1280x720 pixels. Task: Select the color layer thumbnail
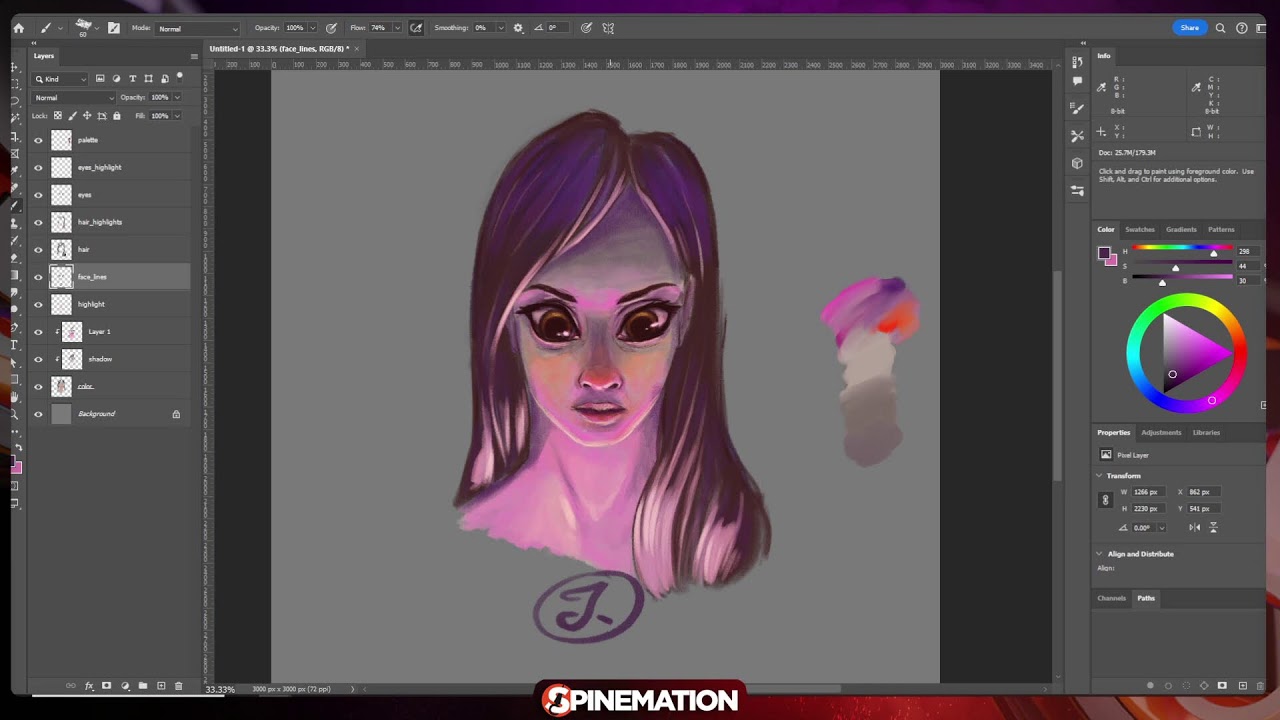61,386
